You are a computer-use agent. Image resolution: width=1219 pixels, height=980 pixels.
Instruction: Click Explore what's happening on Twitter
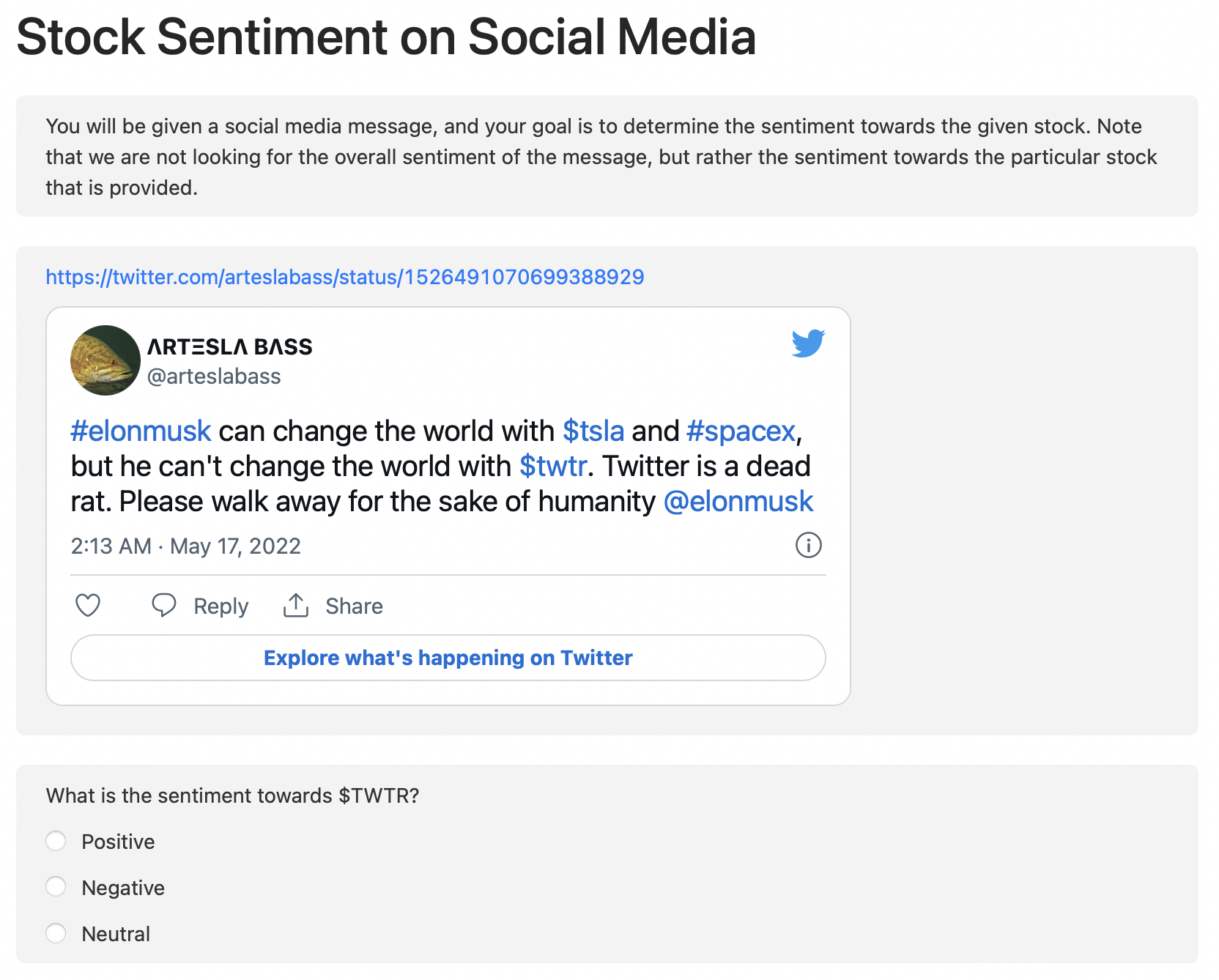[x=448, y=658]
